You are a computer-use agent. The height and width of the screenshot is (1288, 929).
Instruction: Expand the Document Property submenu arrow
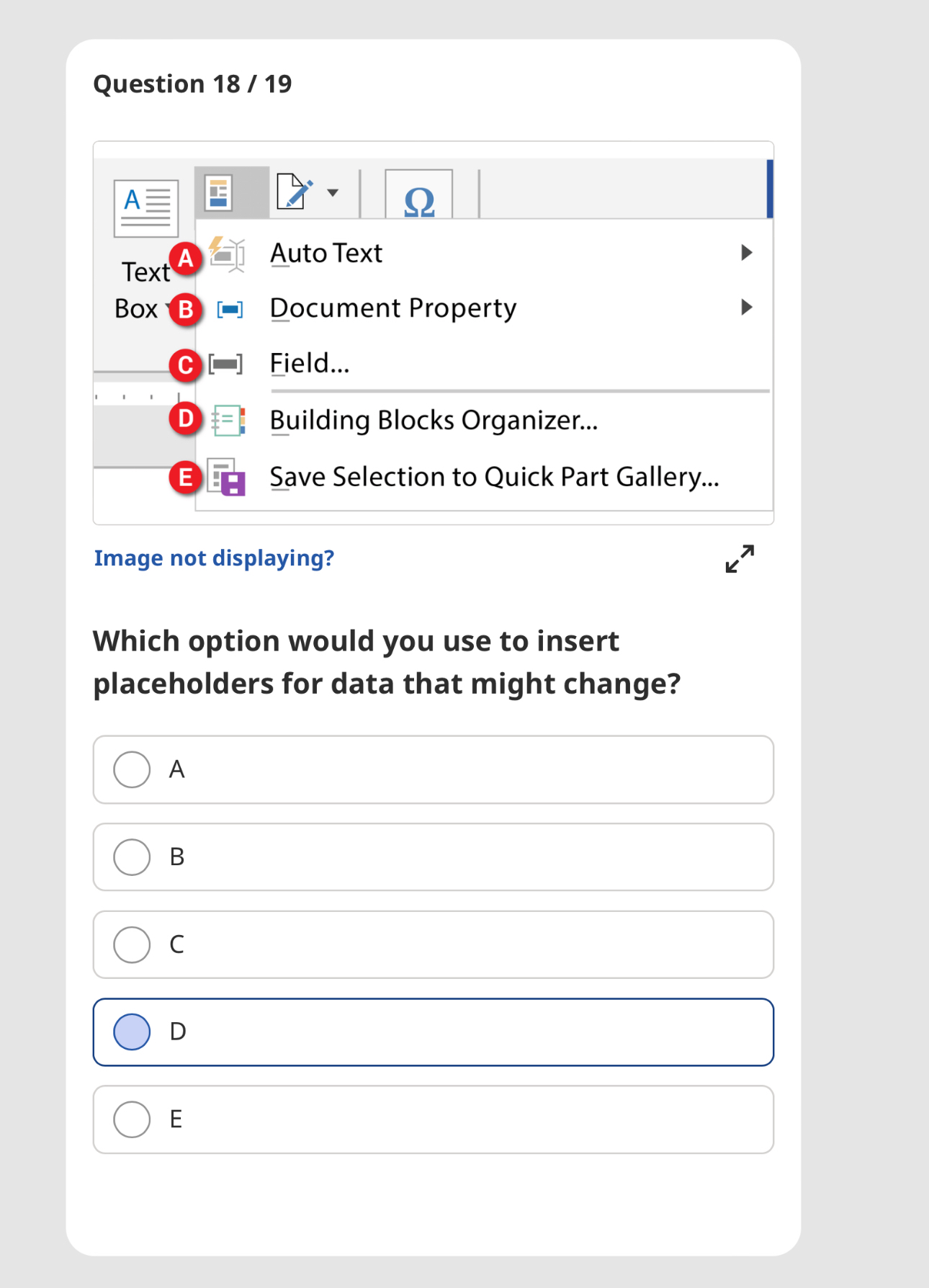click(x=747, y=308)
